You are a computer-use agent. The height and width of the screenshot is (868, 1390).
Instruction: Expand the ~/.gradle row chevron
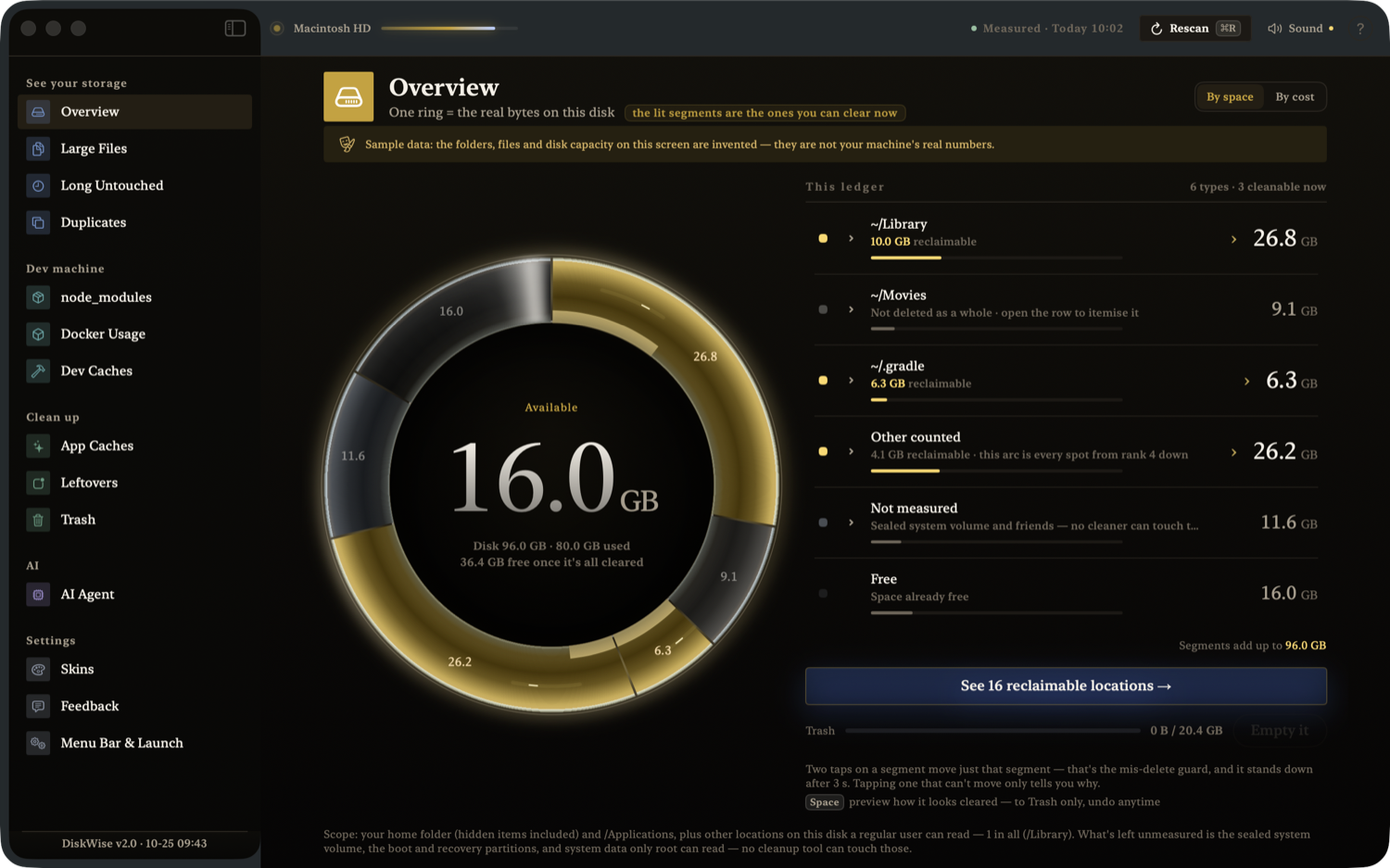[x=851, y=381]
